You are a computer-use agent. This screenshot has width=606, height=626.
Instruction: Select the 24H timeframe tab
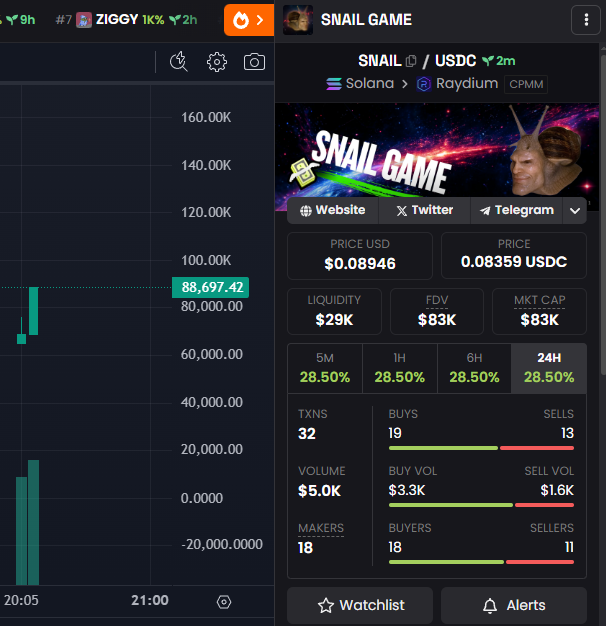point(549,368)
